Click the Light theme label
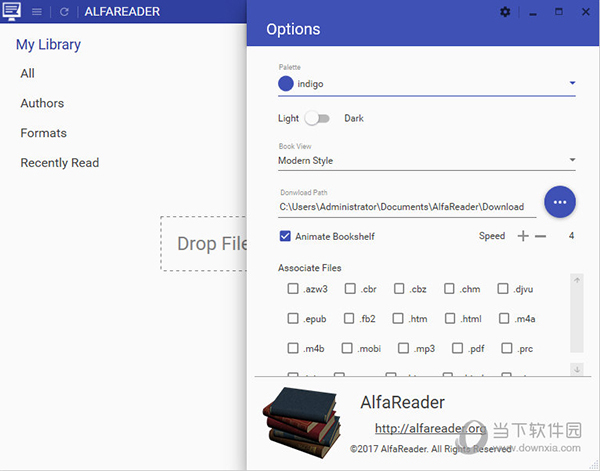 click(288, 118)
